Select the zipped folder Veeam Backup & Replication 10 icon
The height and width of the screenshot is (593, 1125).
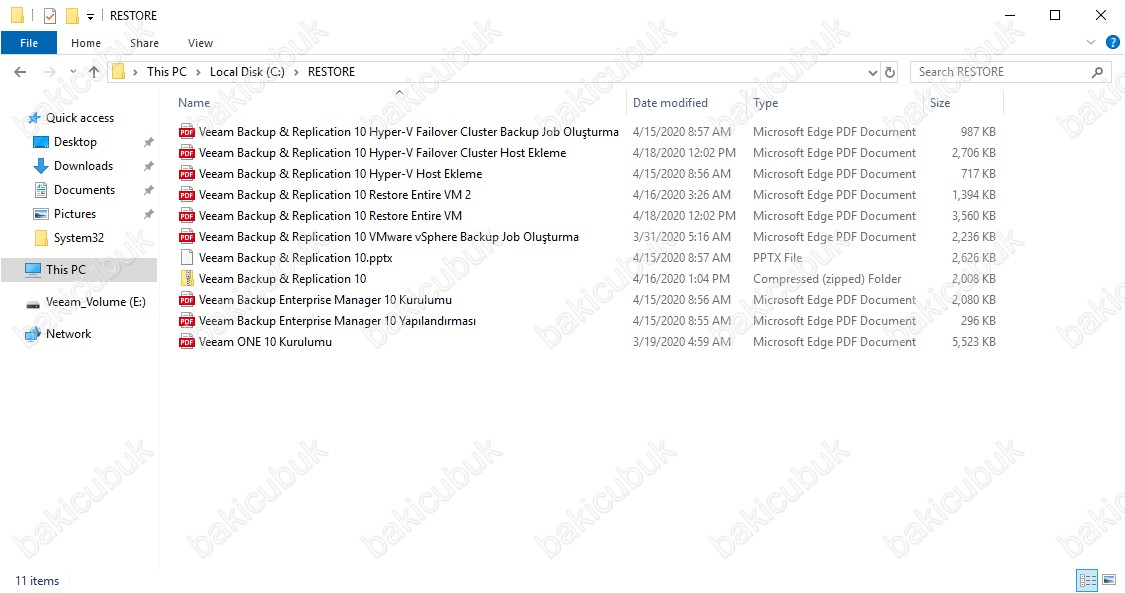point(187,279)
